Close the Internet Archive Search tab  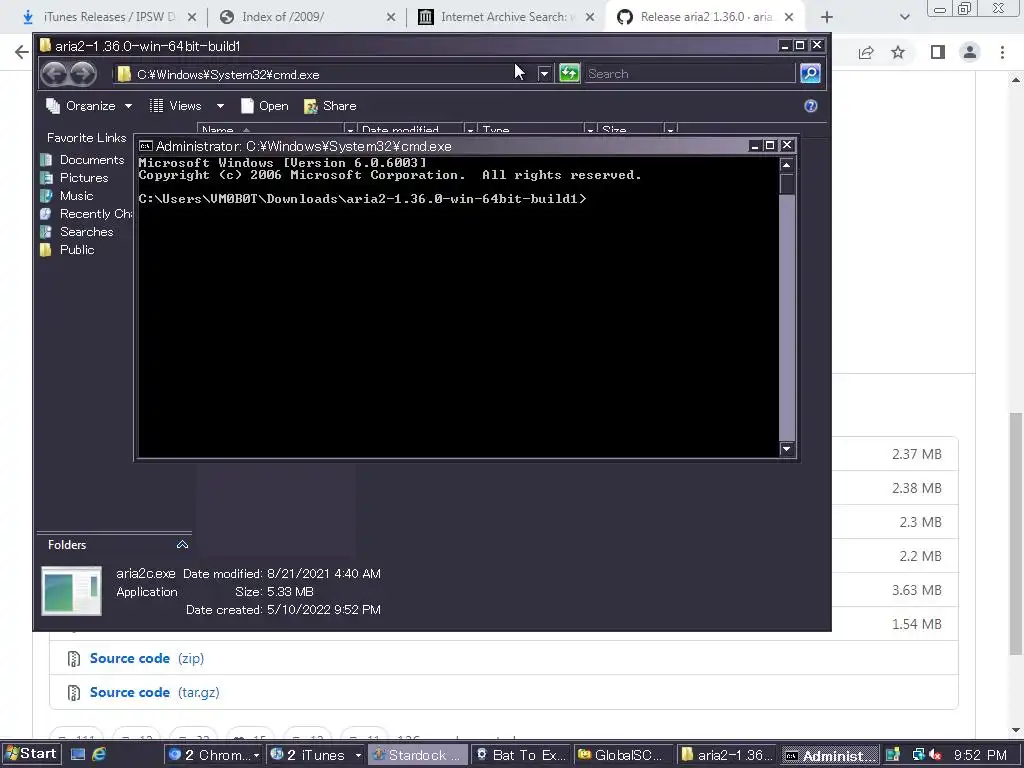(590, 18)
